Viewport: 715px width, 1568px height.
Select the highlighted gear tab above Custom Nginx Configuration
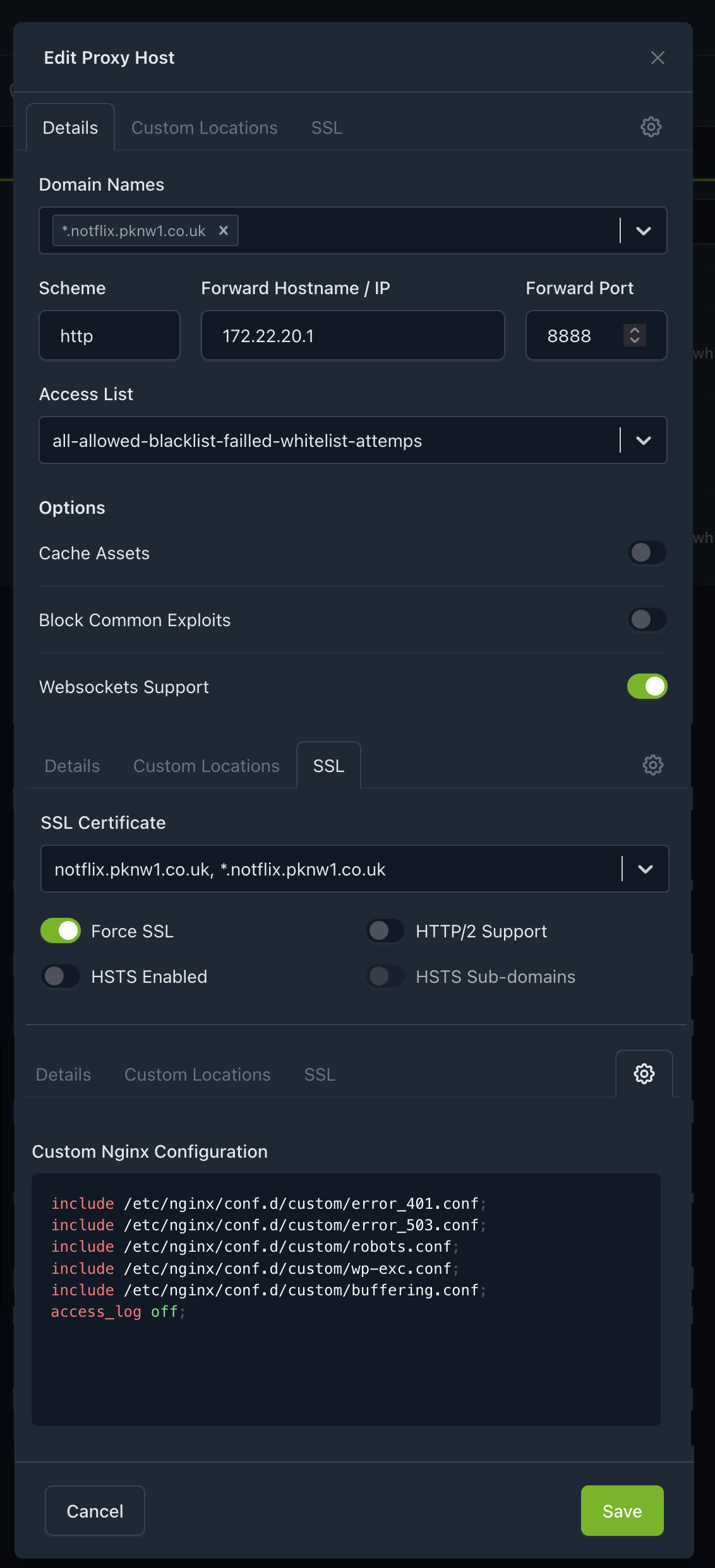click(x=644, y=1074)
